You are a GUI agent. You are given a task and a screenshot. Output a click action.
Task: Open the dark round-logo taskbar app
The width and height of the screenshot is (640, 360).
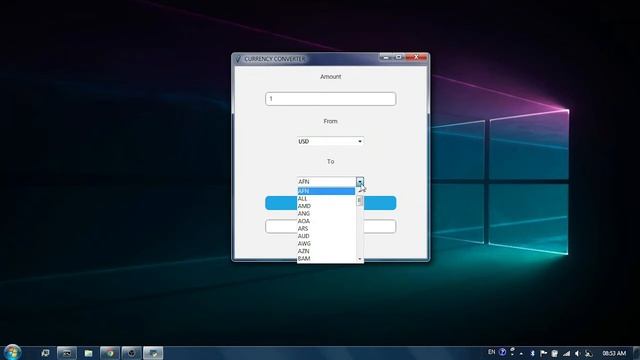(x=131, y=353)
